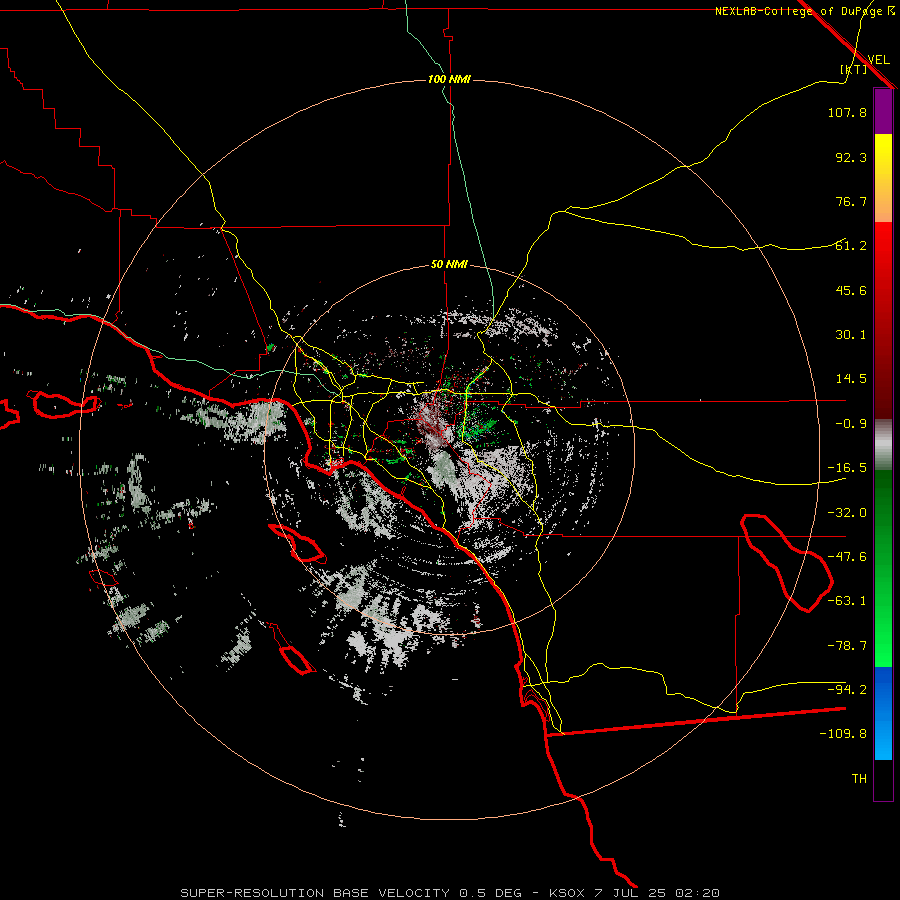Pick the purple segment of the color bar
Viewport: 900px width, 900px height.
tap(883, 112)
